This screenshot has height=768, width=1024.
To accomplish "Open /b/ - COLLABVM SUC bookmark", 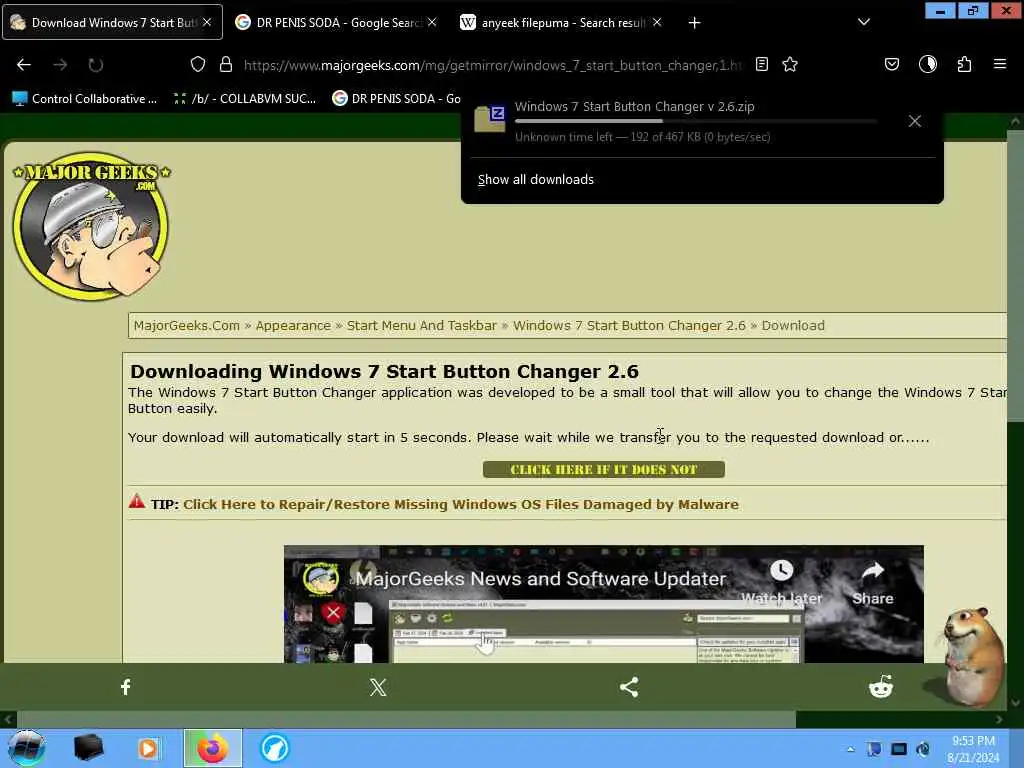I will tap(244, 99).
